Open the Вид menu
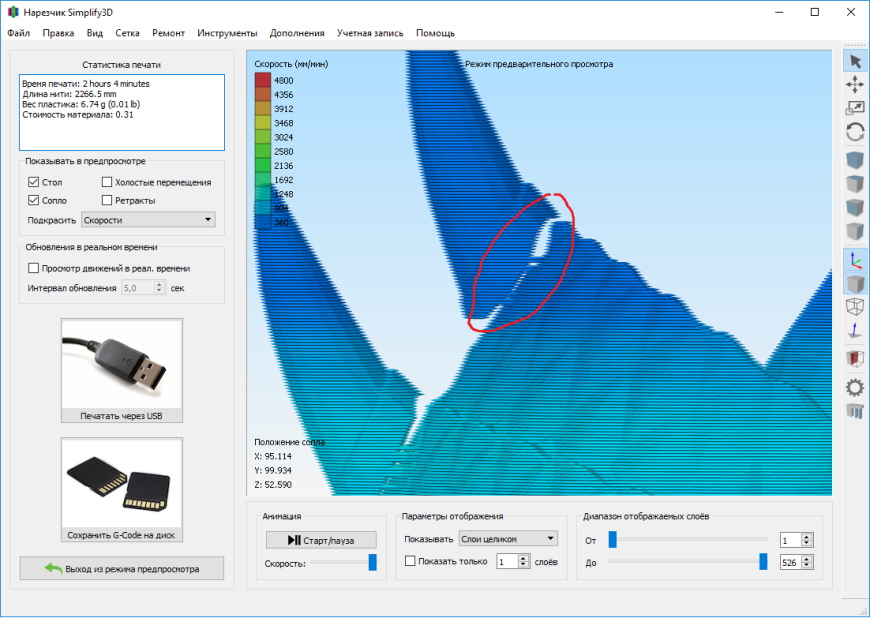The image size is (870, 618). point(95,33)
